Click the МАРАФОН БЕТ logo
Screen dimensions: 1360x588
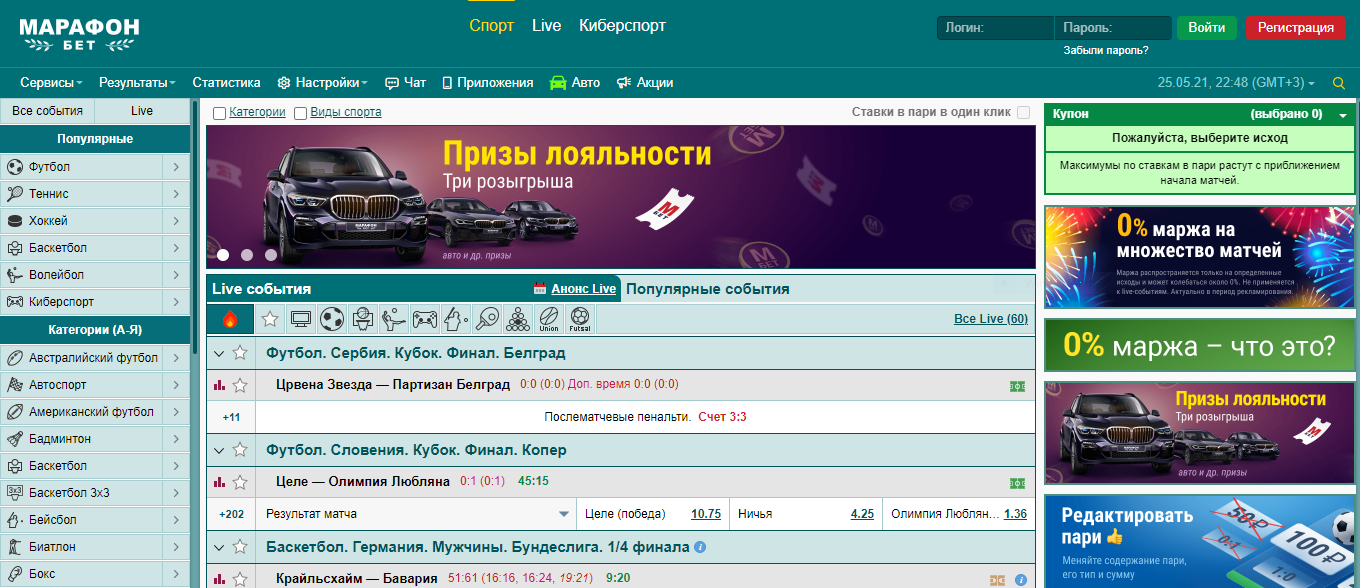[x=79, y=35]
